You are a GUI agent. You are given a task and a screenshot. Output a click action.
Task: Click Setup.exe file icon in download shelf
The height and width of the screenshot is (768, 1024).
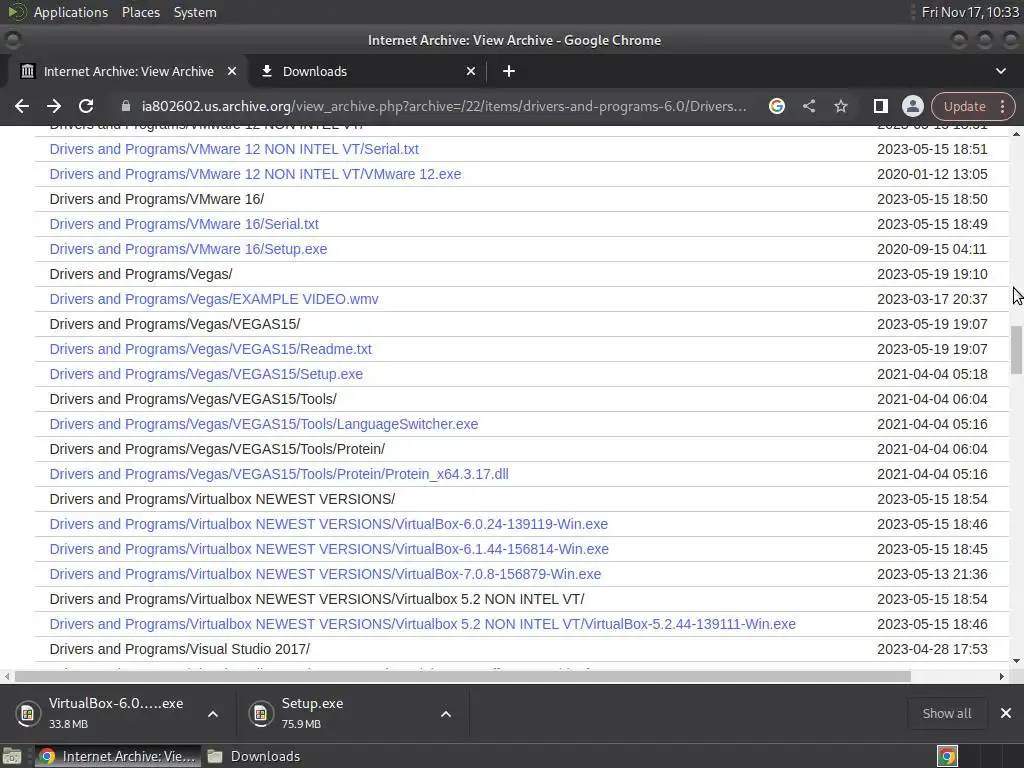(x=260, y=713)
